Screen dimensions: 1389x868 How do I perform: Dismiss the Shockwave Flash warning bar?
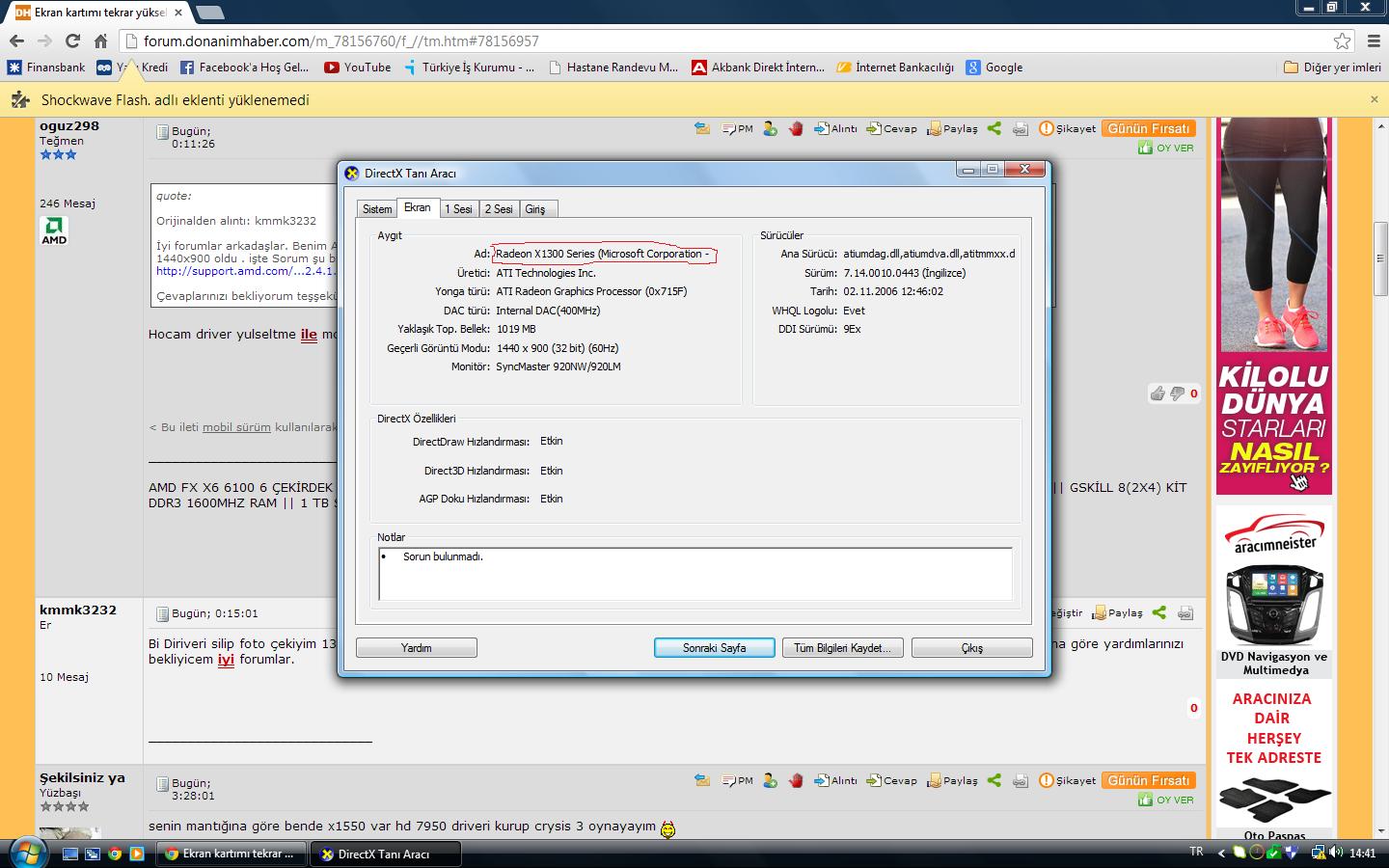tap(1375, 99)
